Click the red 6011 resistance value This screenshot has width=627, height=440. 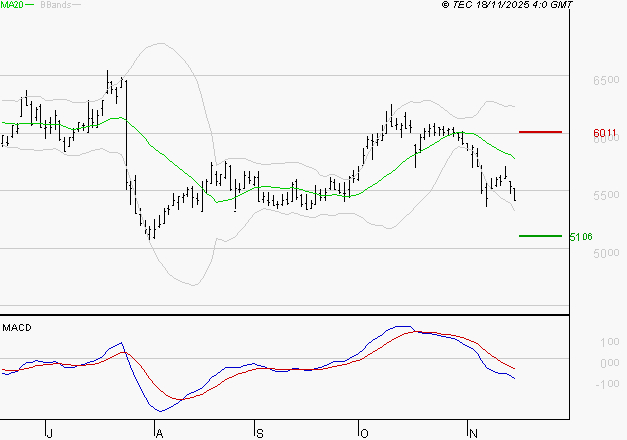coord(605,132)
